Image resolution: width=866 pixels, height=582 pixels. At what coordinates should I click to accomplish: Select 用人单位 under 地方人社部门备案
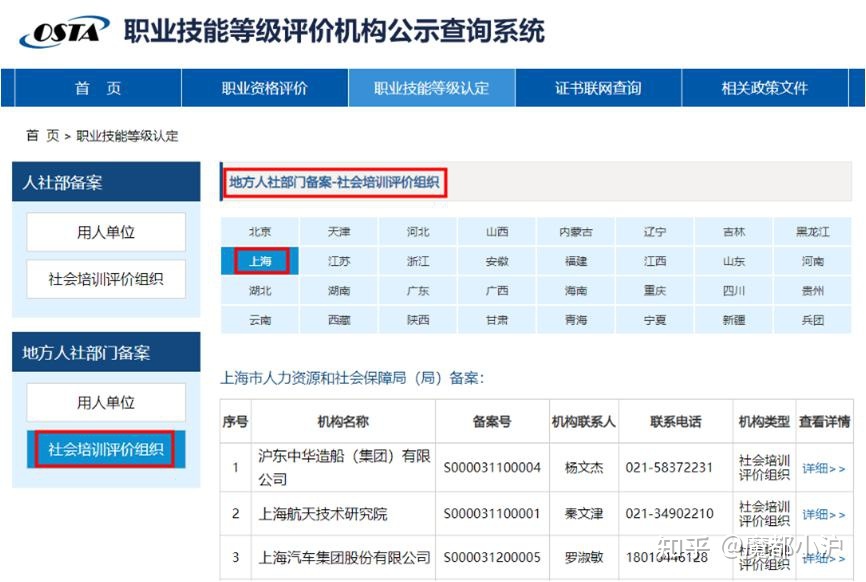(x=106, y=402)
